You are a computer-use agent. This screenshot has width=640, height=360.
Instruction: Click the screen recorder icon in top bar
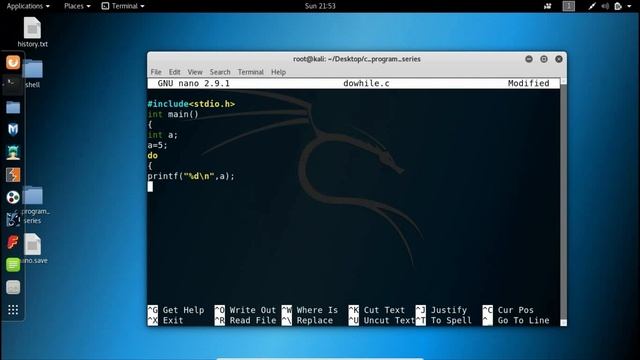[x=547, y=6]
